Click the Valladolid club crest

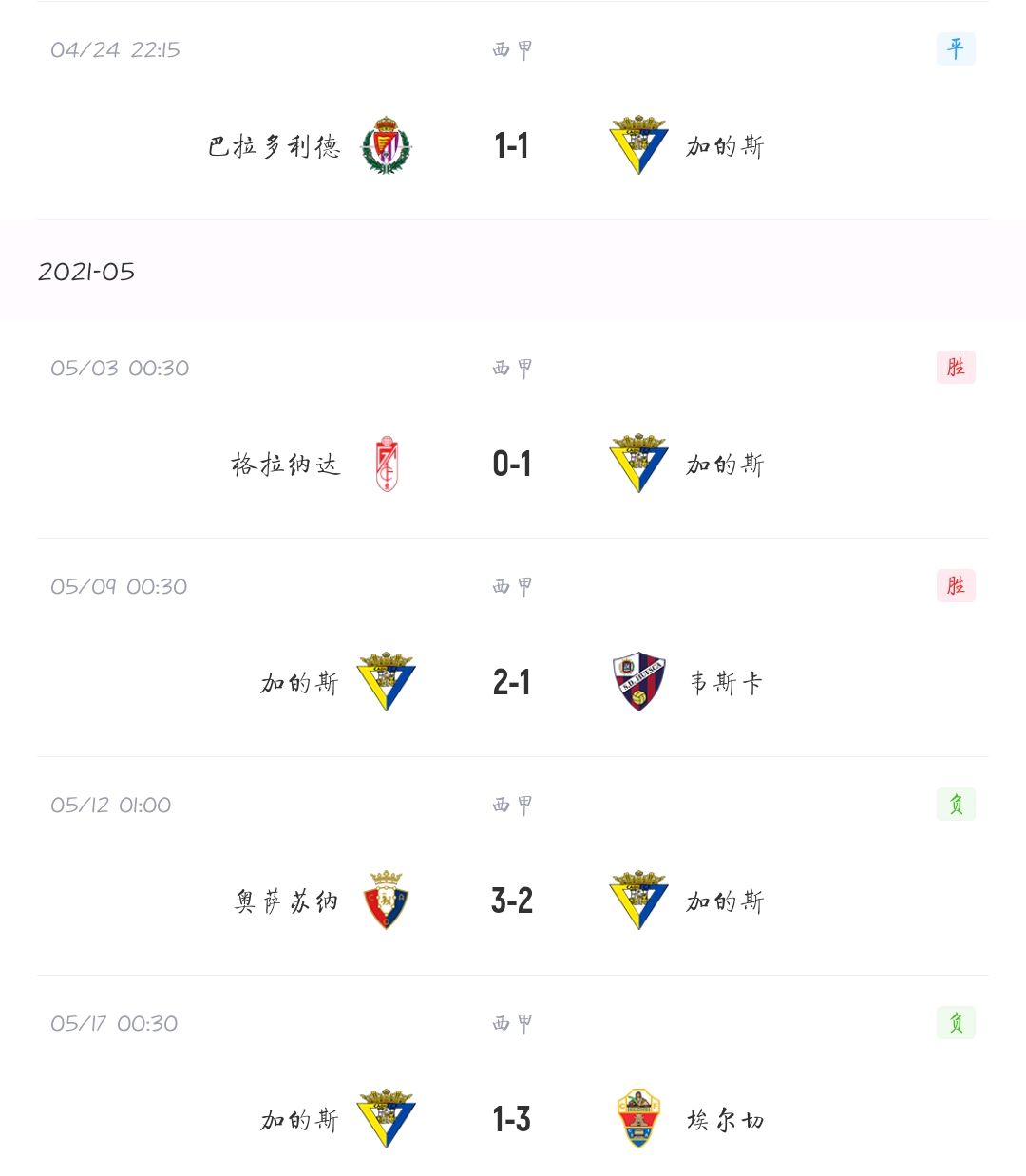(386, 145)
